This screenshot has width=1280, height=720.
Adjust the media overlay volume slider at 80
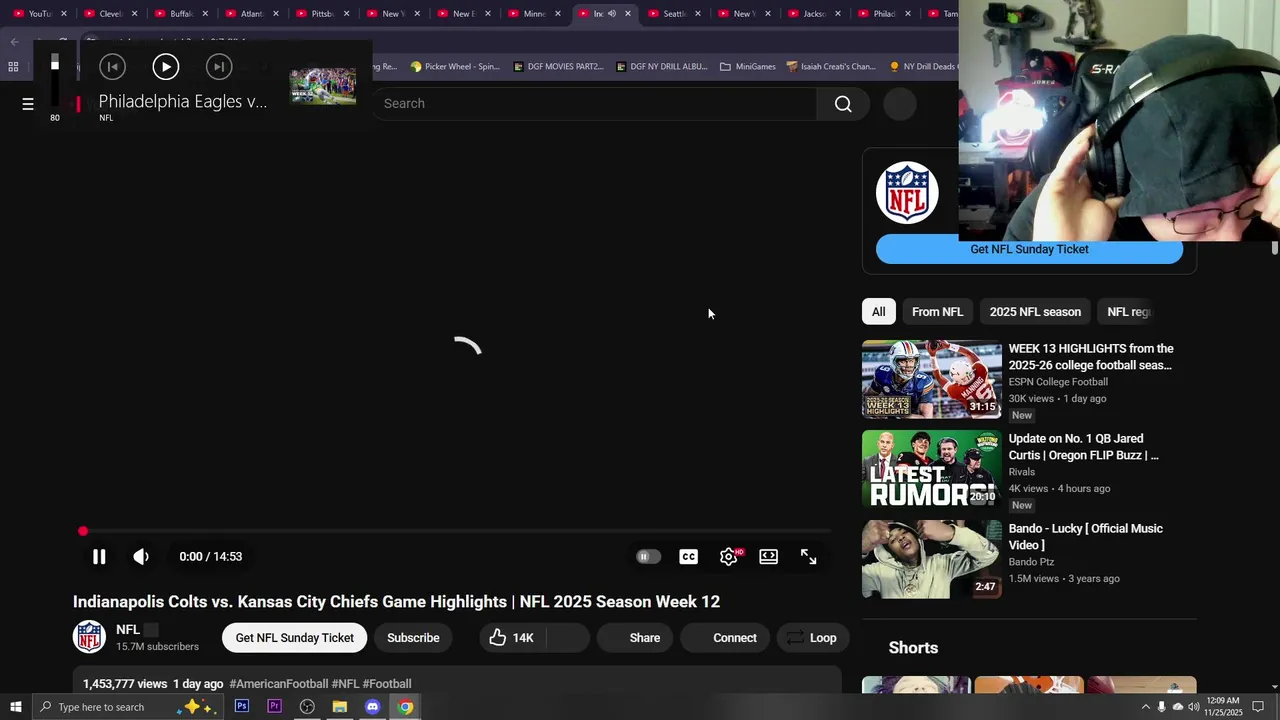pyautogui.click(x=55, y=78)
